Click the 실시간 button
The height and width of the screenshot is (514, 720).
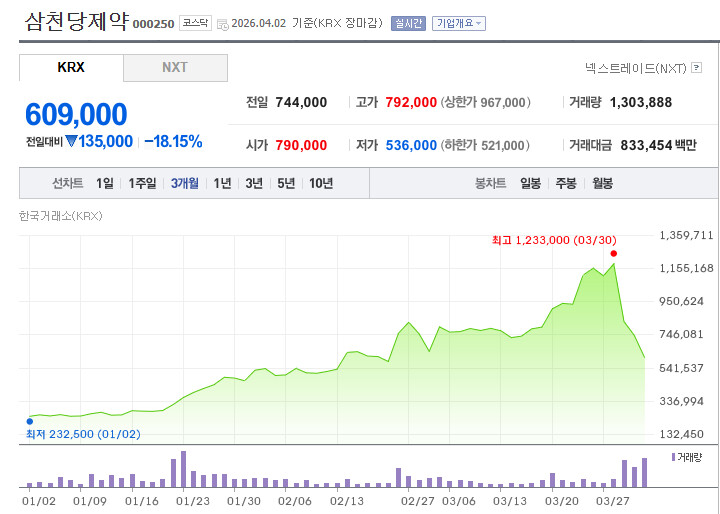click(x=408, y=23)
